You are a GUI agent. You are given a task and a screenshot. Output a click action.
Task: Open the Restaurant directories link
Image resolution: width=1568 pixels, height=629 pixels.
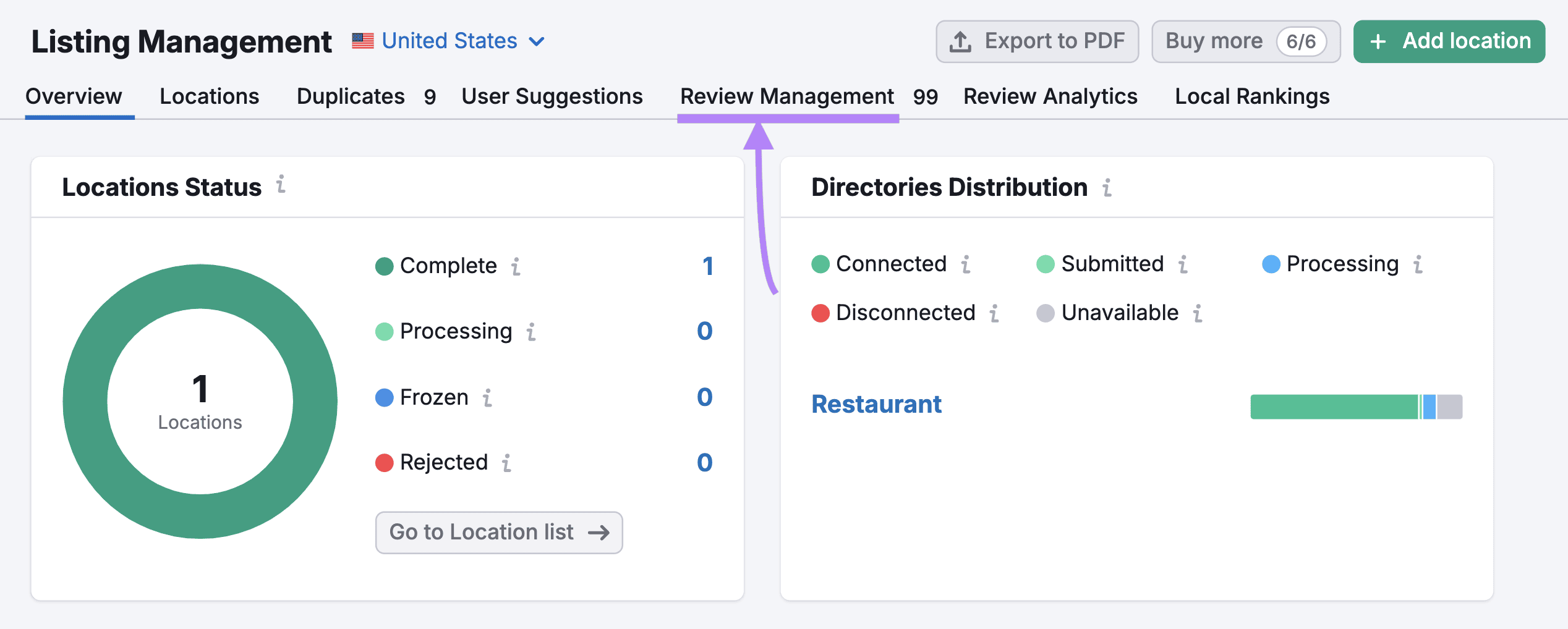point(876,404)
